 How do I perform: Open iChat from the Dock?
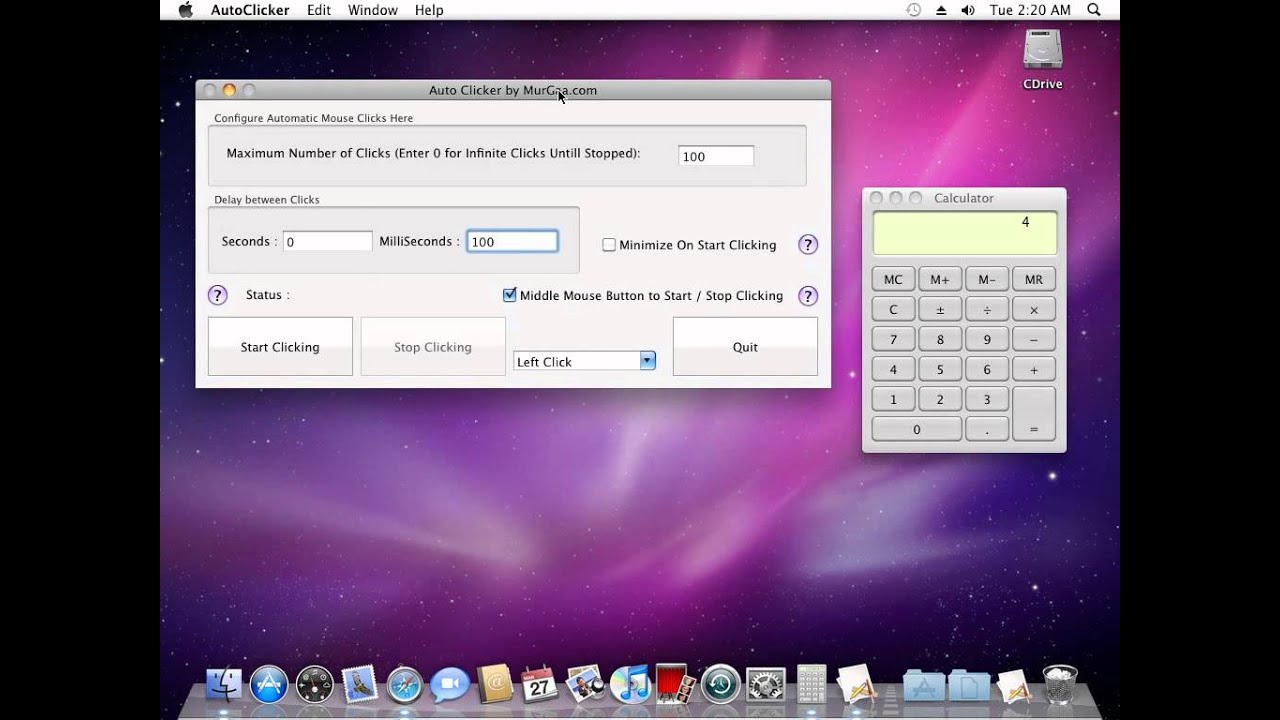(449, 685)
